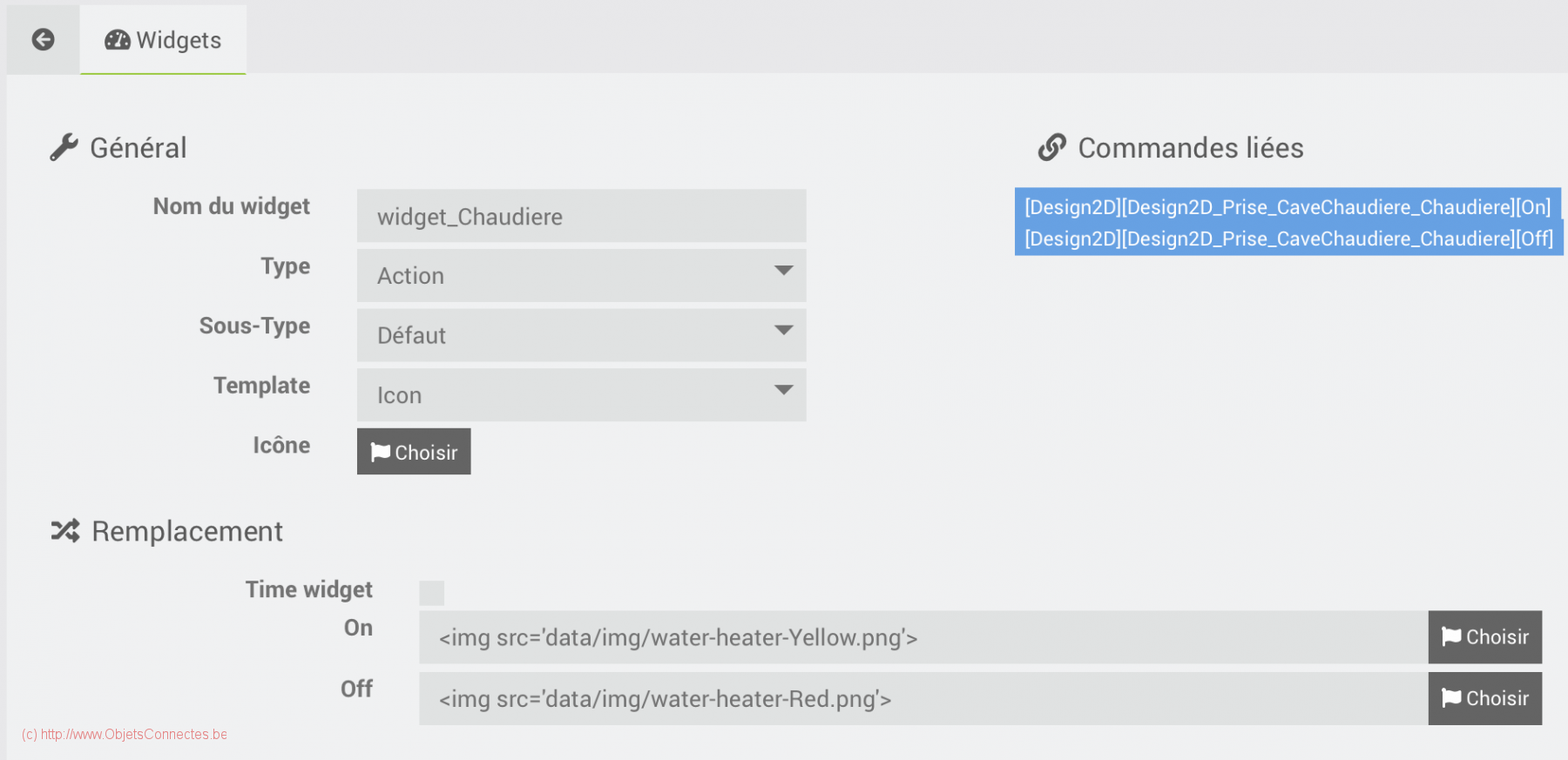The width and height of the screenshot is (1568, 760).
Task: Open the Sous-Type dropdown showing Défaut
Action: 581,335
